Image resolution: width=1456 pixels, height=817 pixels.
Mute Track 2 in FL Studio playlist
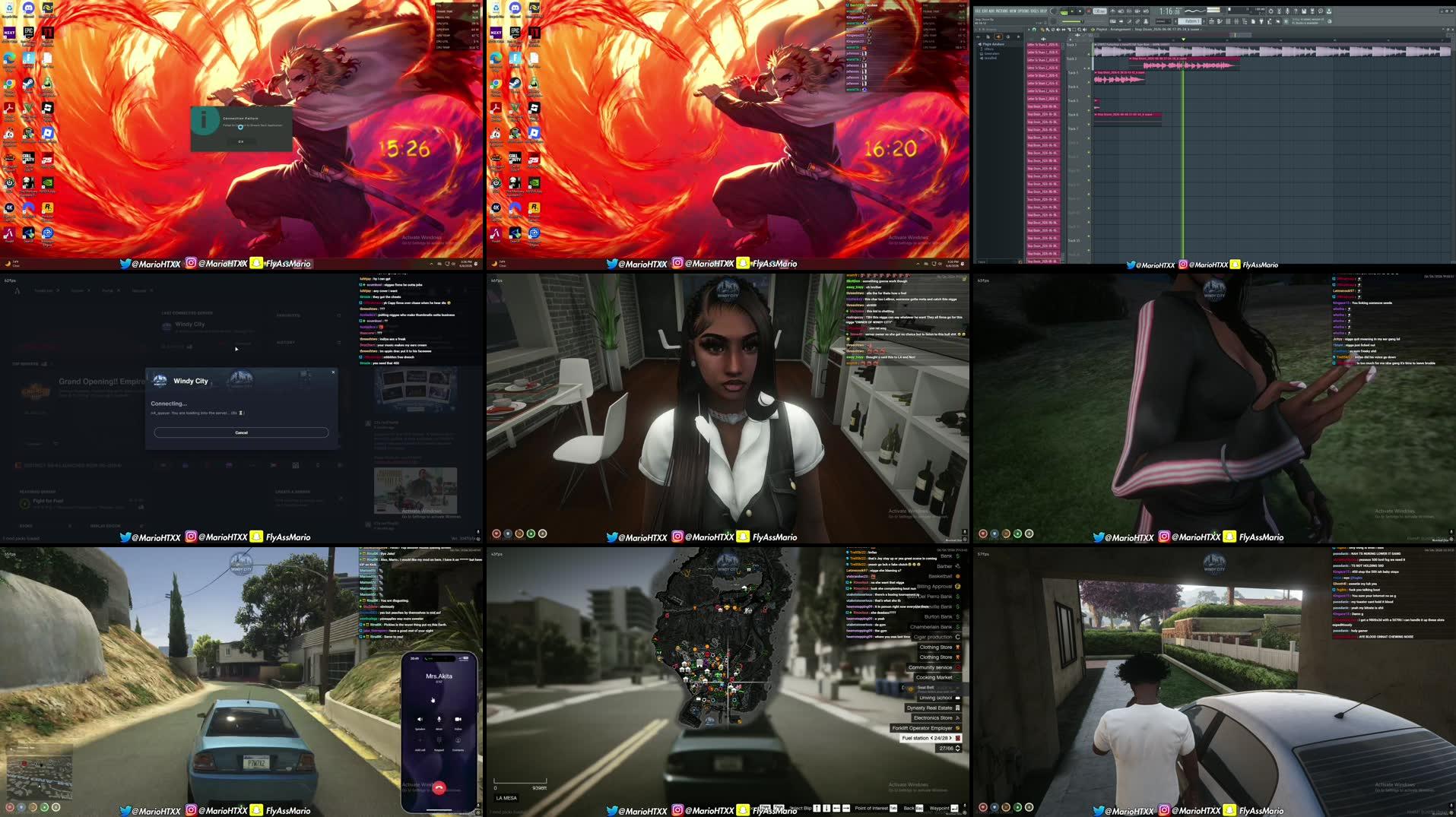[x=1089, y=68]
